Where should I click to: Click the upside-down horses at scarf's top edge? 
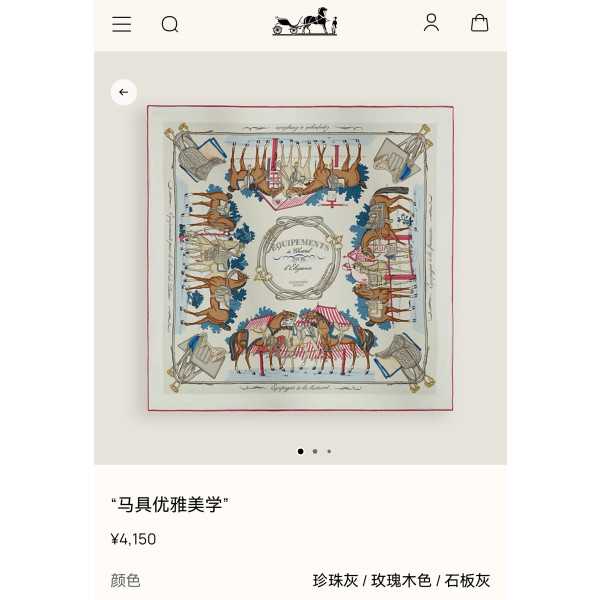click(x=298, y=168)
